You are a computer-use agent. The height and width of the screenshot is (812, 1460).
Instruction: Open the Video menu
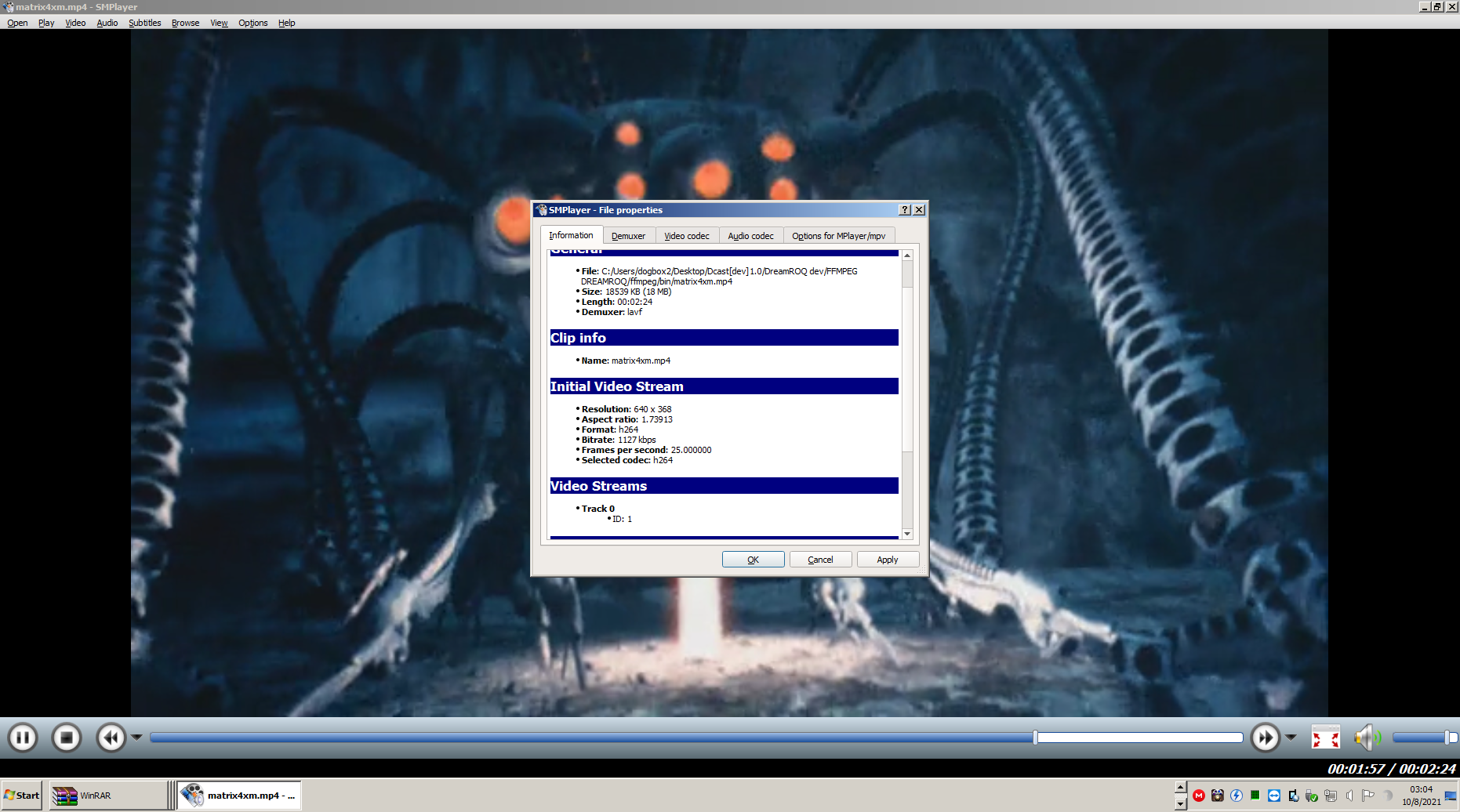75,23
